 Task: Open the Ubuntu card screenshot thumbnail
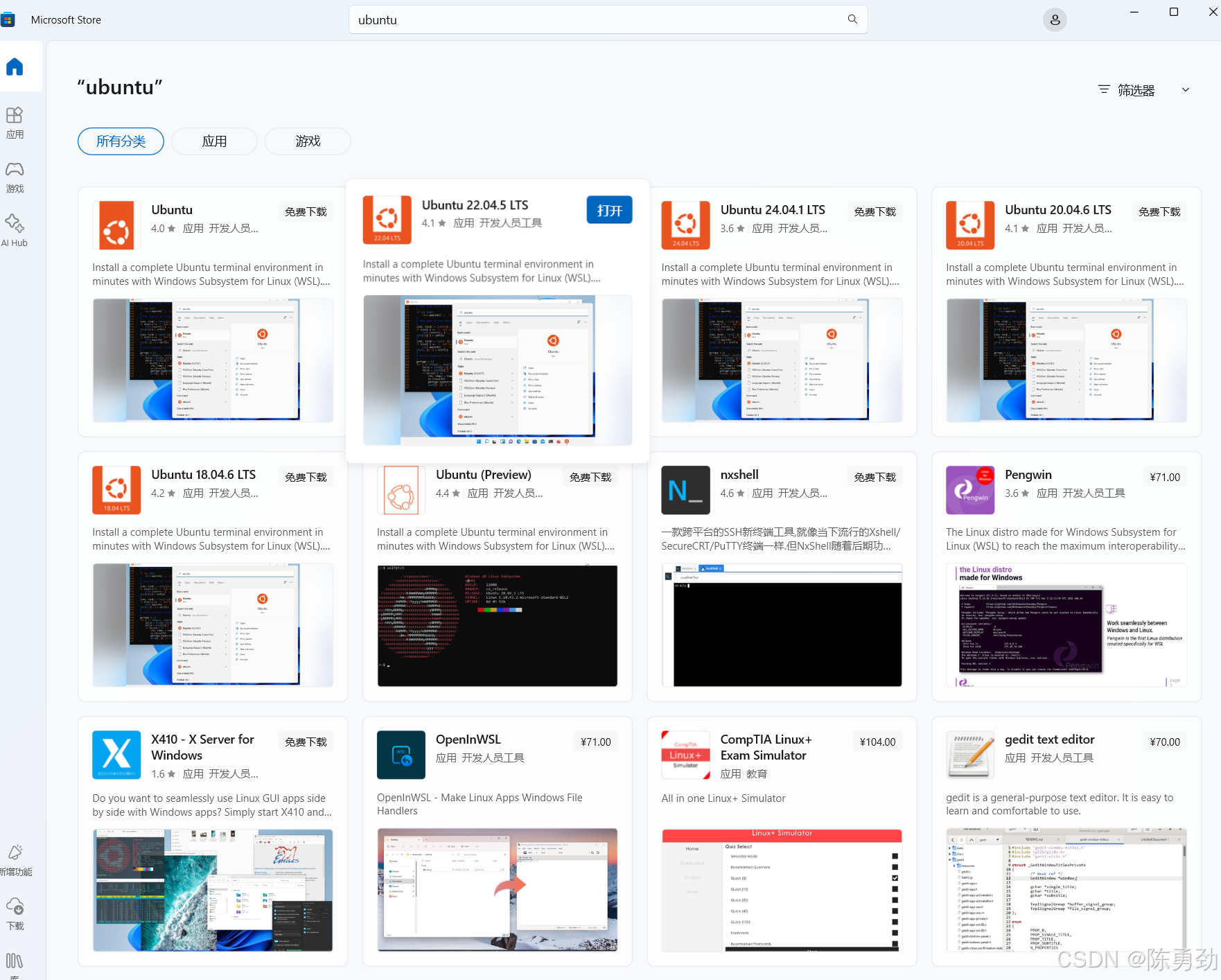(x=213, y=360)
